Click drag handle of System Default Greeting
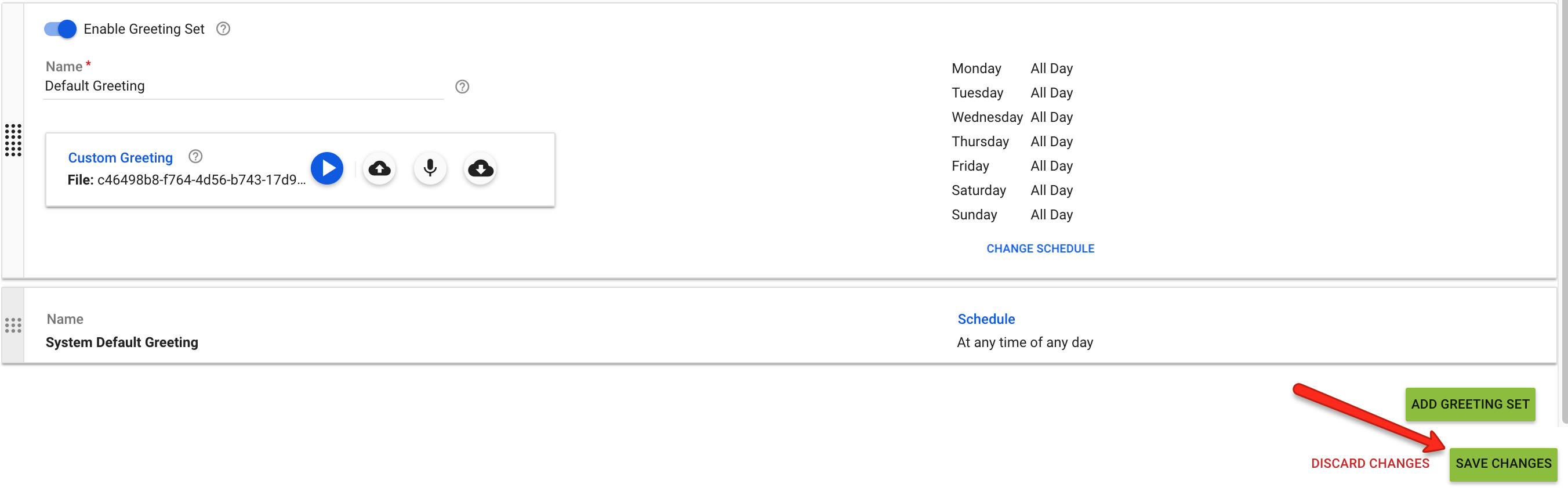The image size is (1568, 491). tap(13, 326)
